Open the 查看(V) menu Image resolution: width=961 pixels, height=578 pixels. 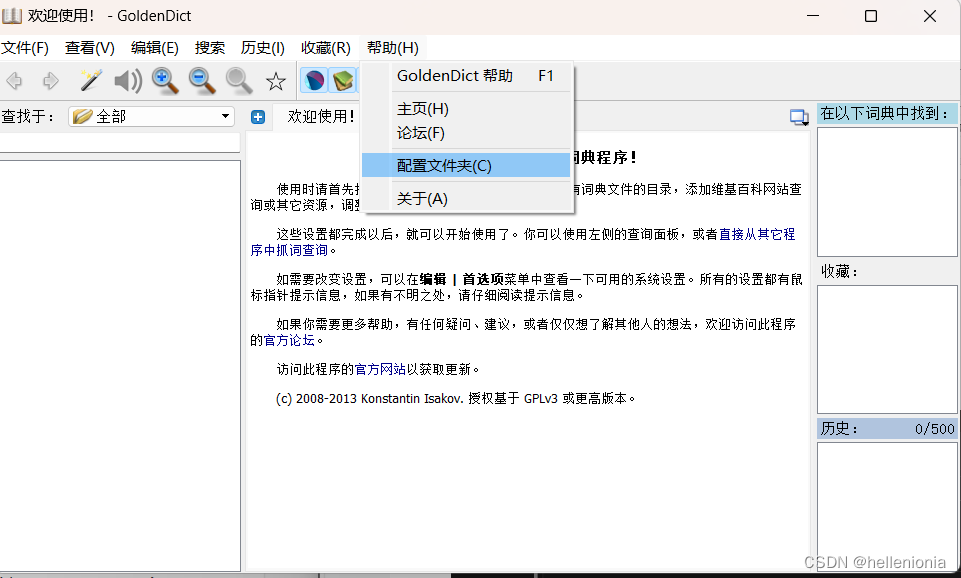click(x=89, y=48)
